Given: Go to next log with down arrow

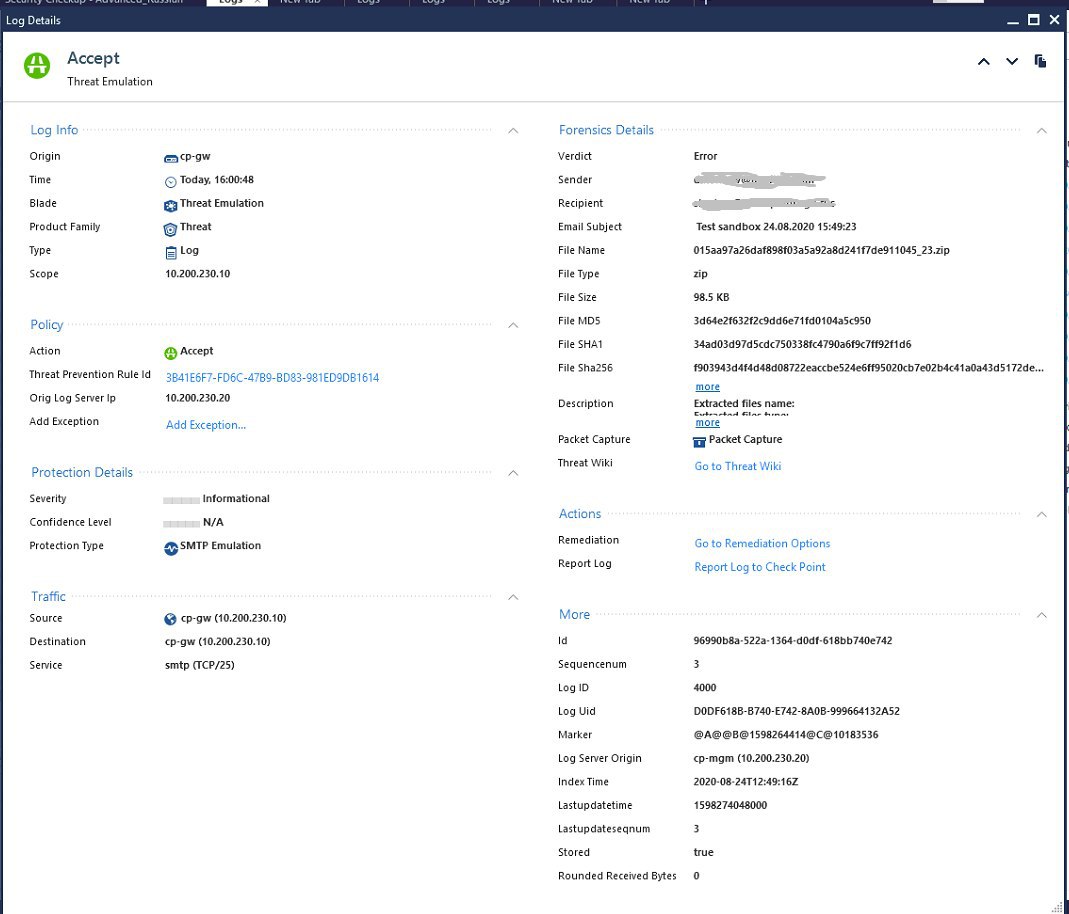Looking at the screenshot, I should click(x=1012, y=61).
